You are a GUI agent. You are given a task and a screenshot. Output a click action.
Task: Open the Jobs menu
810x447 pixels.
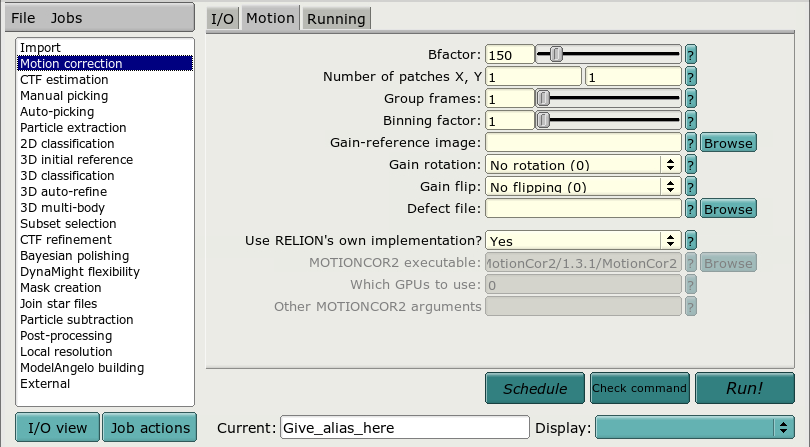point(66,18)
